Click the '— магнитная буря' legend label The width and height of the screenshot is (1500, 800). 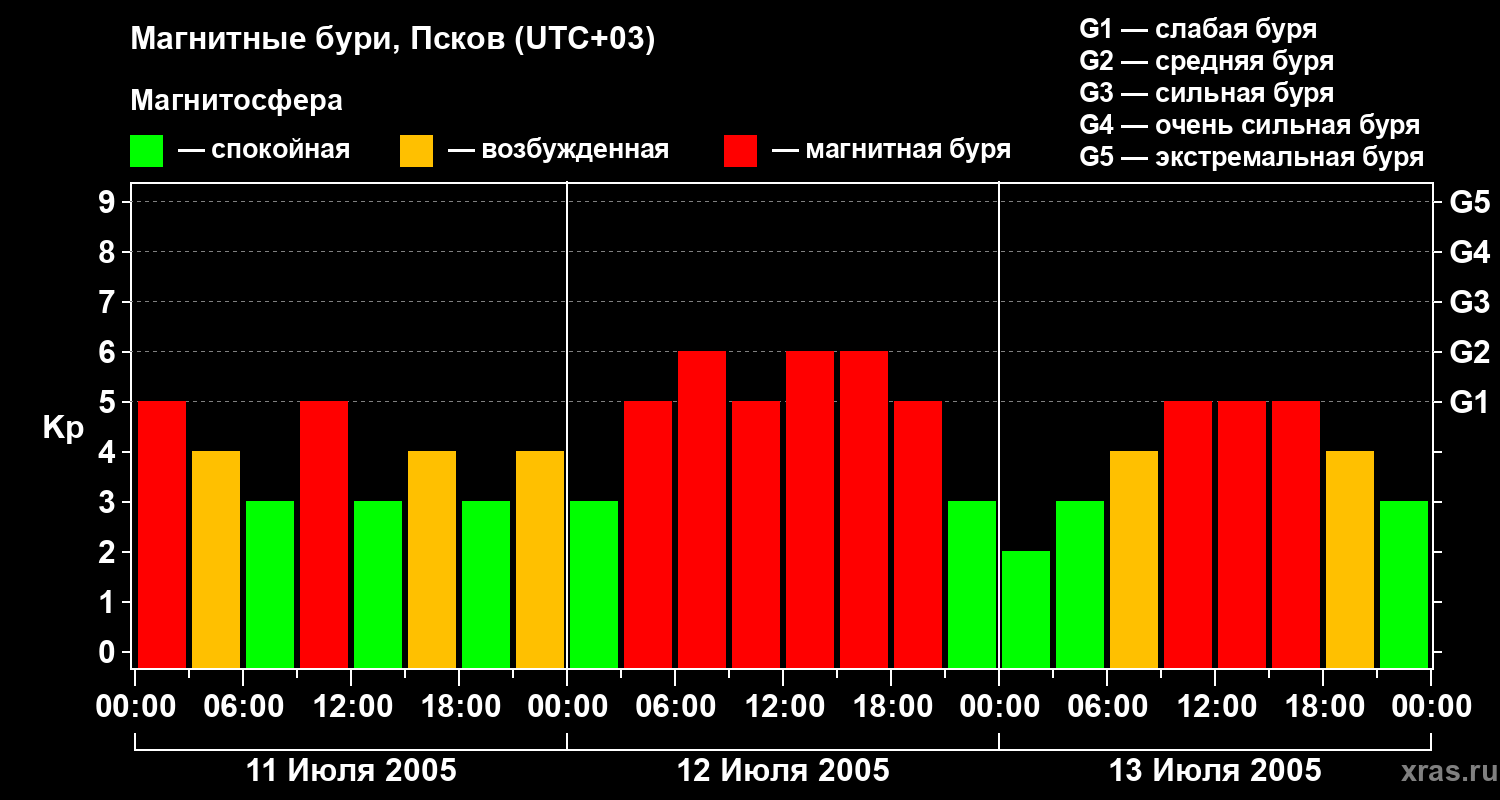point(892,150)
